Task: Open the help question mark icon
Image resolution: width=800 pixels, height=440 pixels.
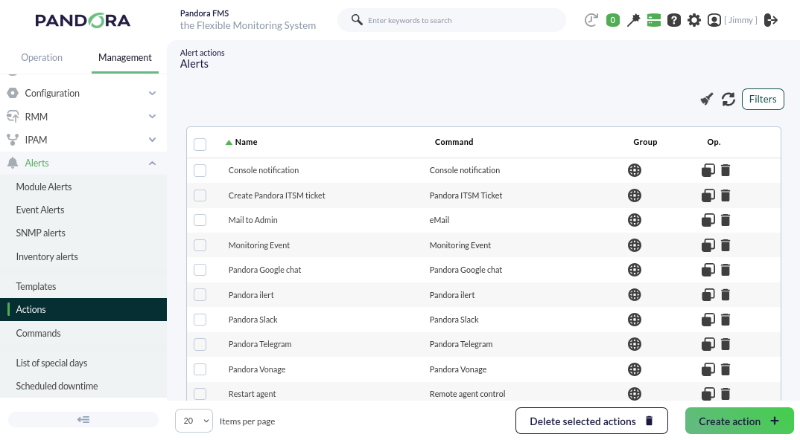Action: (674, 20)
